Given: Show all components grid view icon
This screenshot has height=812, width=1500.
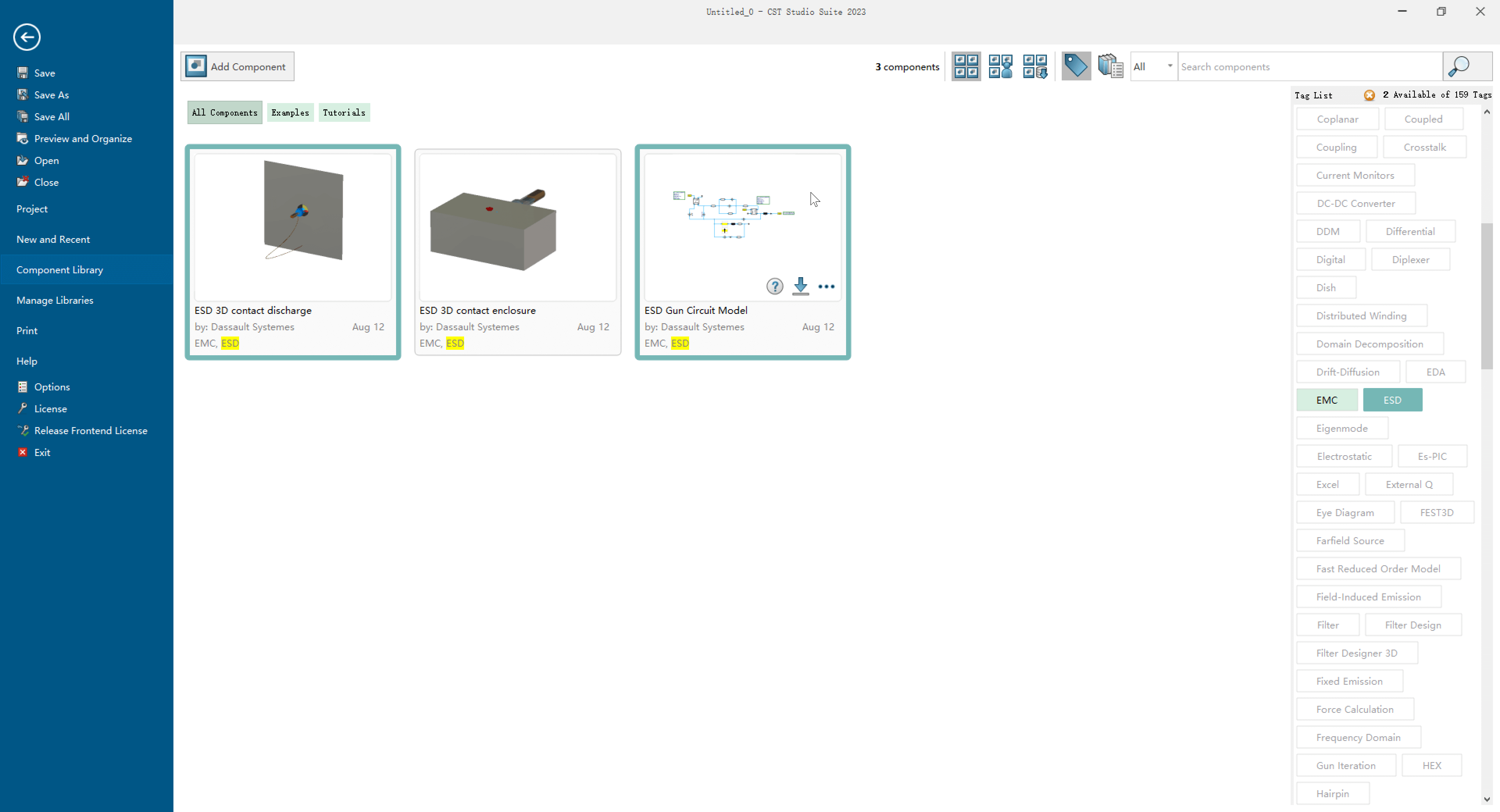Looking at the screenshot, I should point(966,66).
